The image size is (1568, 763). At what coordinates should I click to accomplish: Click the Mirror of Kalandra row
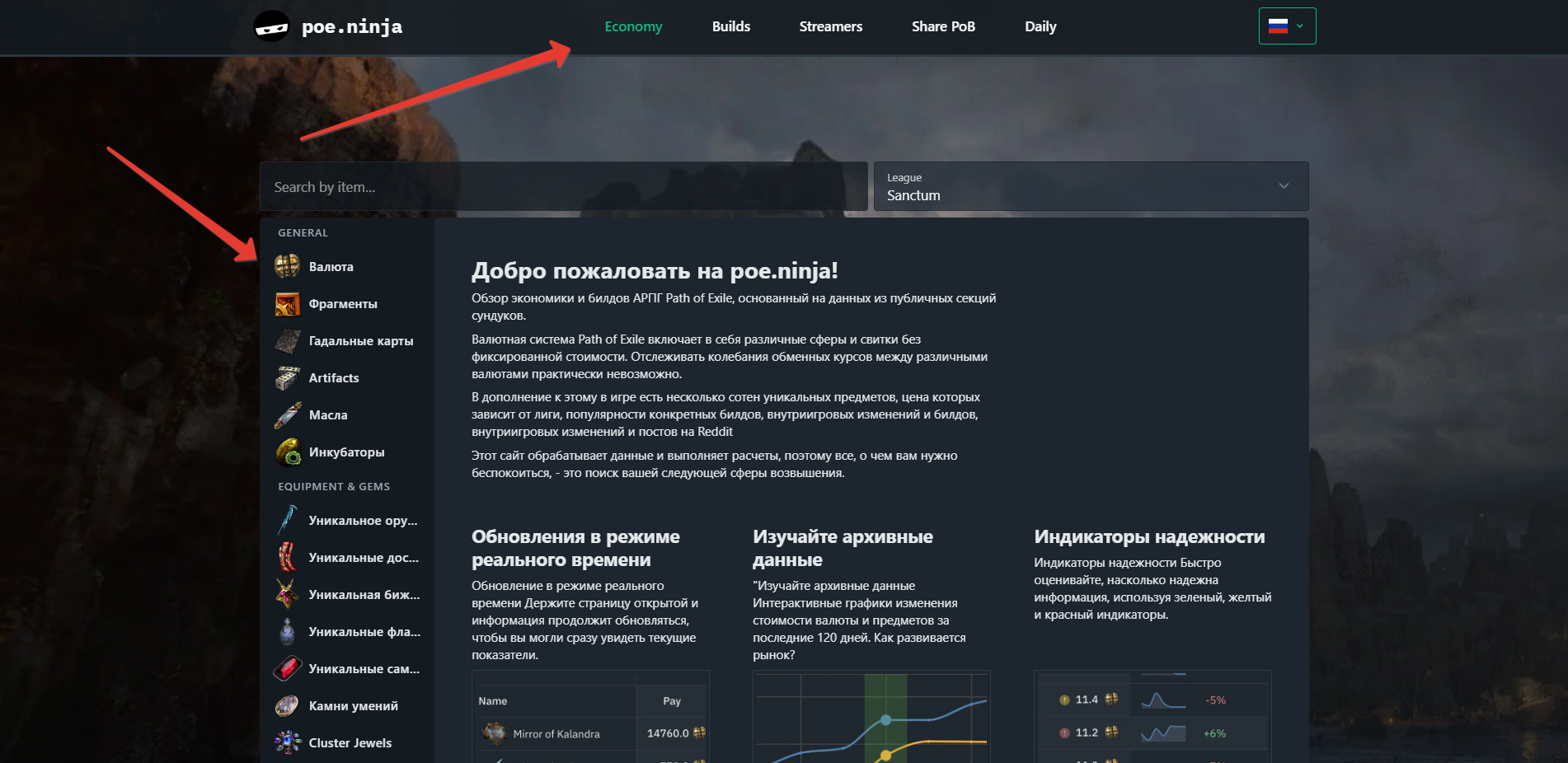(x=556, y=734)
